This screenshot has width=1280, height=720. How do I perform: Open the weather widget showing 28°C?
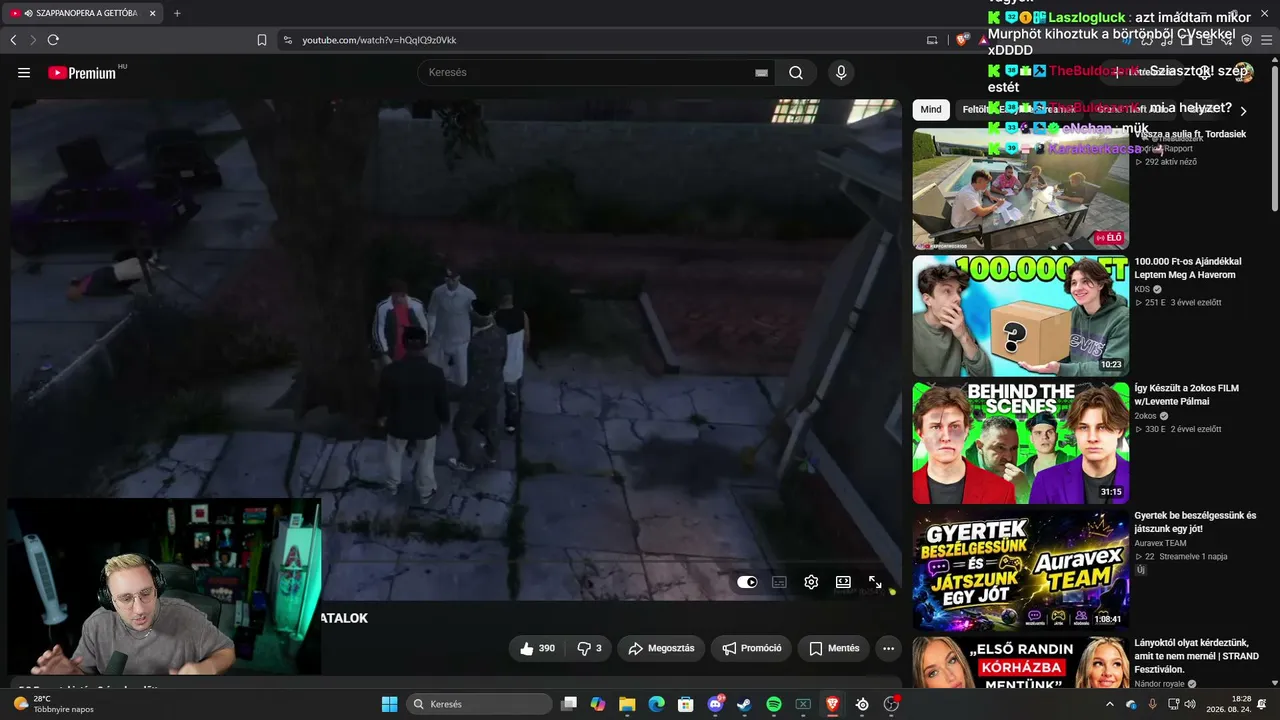54,704
